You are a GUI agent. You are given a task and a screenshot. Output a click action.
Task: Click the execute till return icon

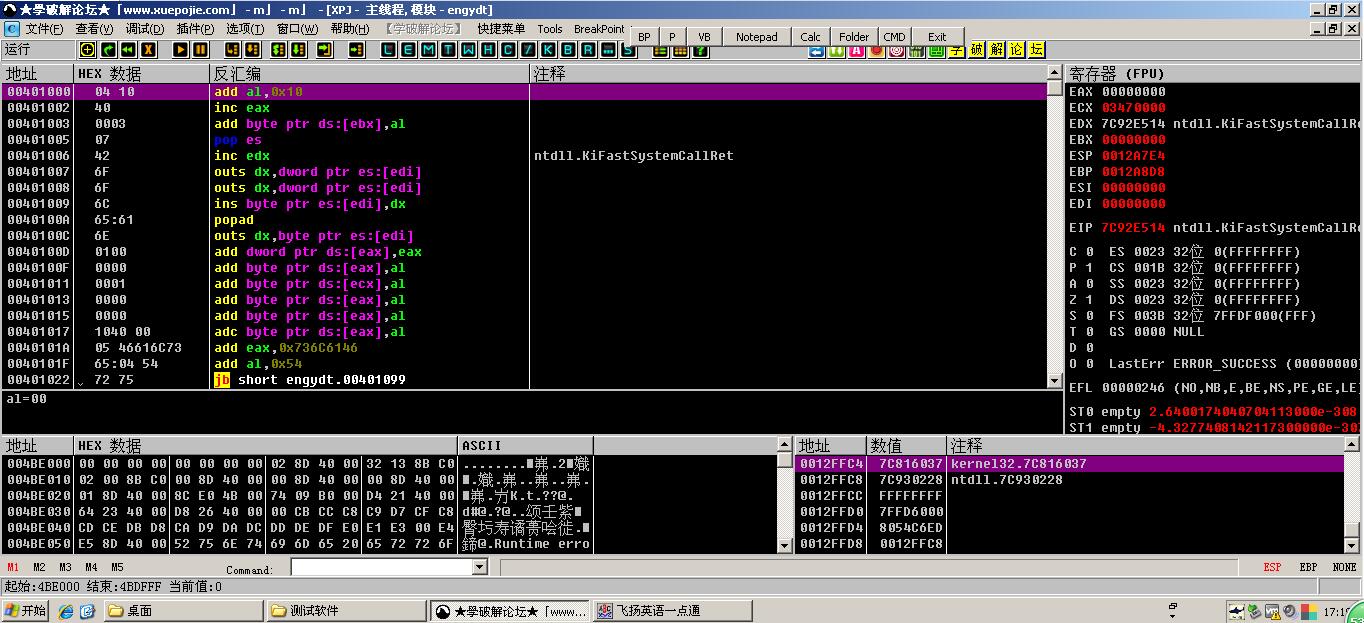pyautogui.click(x=325, y=49)
